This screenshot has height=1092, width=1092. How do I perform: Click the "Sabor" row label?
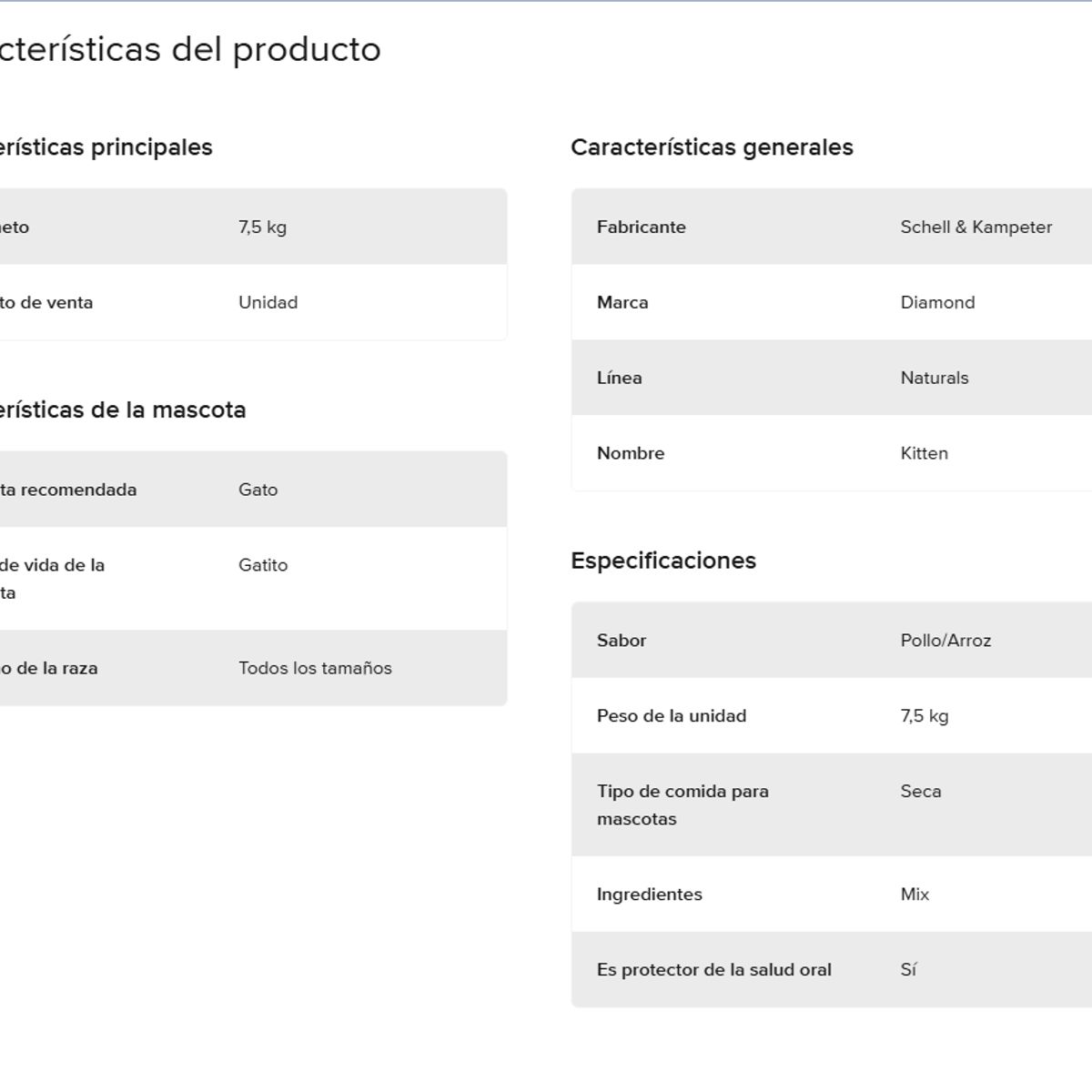[x=622, y=641]
